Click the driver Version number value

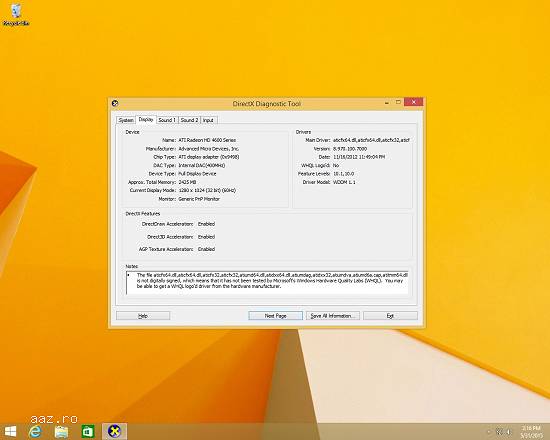[x=350, y=148]
